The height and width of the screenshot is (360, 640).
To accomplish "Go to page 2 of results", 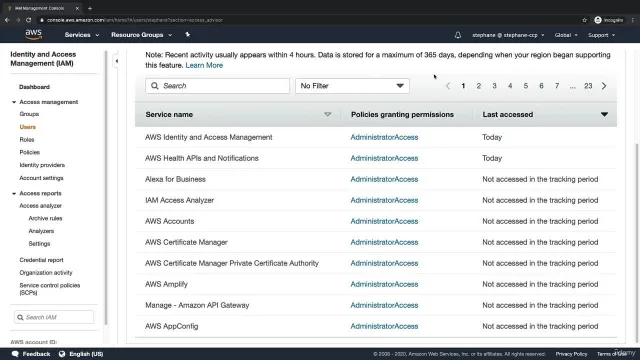I will tap(479, 86).
